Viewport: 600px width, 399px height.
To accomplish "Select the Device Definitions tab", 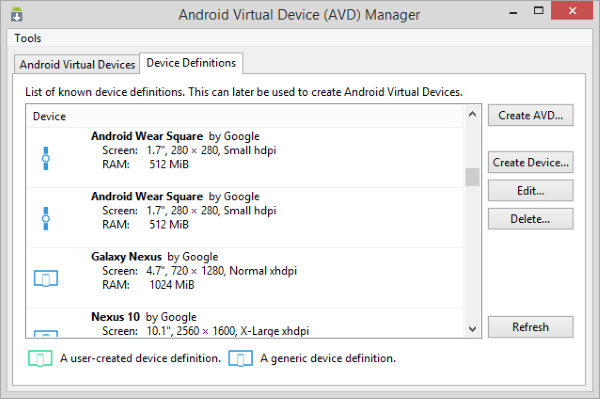I will point(191,63).
